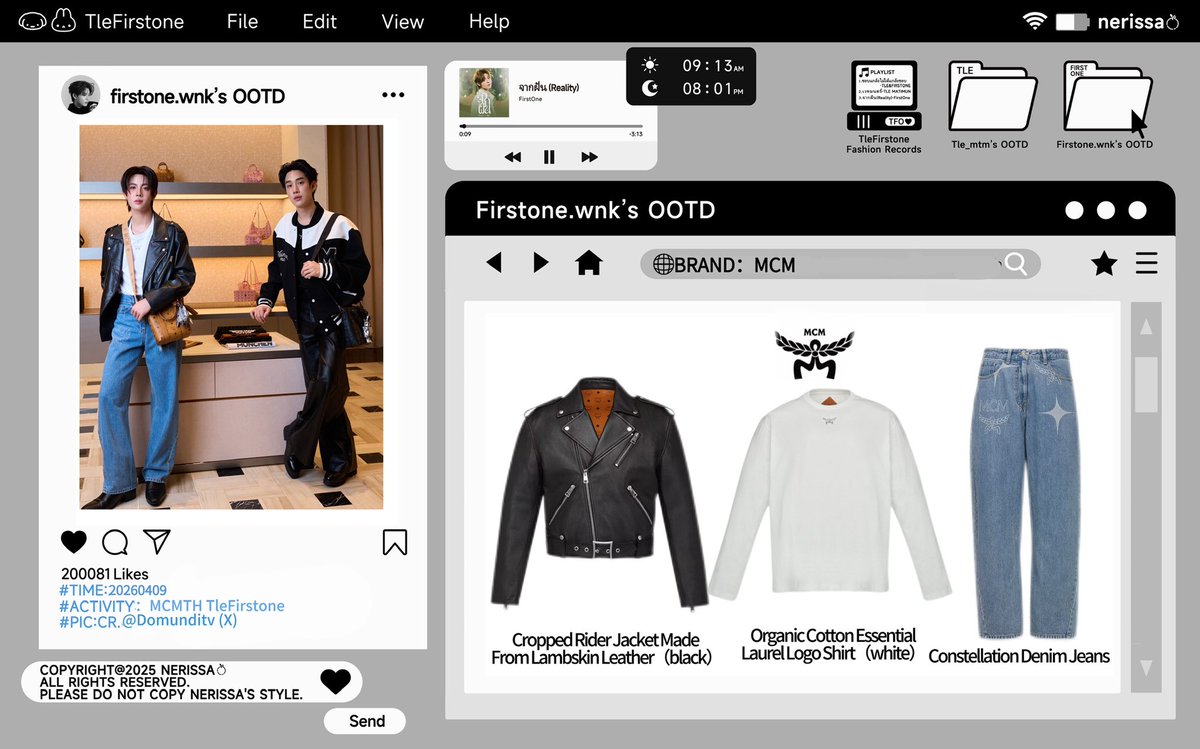
Task: Open the #TIME:20260409 hashtag
Action: pos(113,590)
